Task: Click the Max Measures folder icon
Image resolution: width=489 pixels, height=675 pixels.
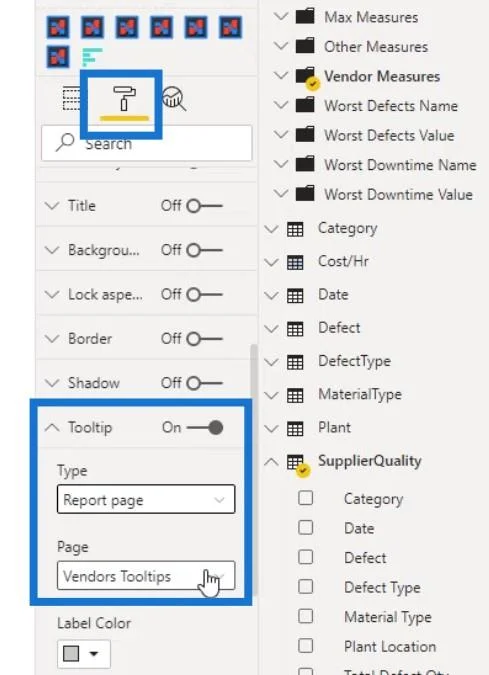Action: coord(305,17)
